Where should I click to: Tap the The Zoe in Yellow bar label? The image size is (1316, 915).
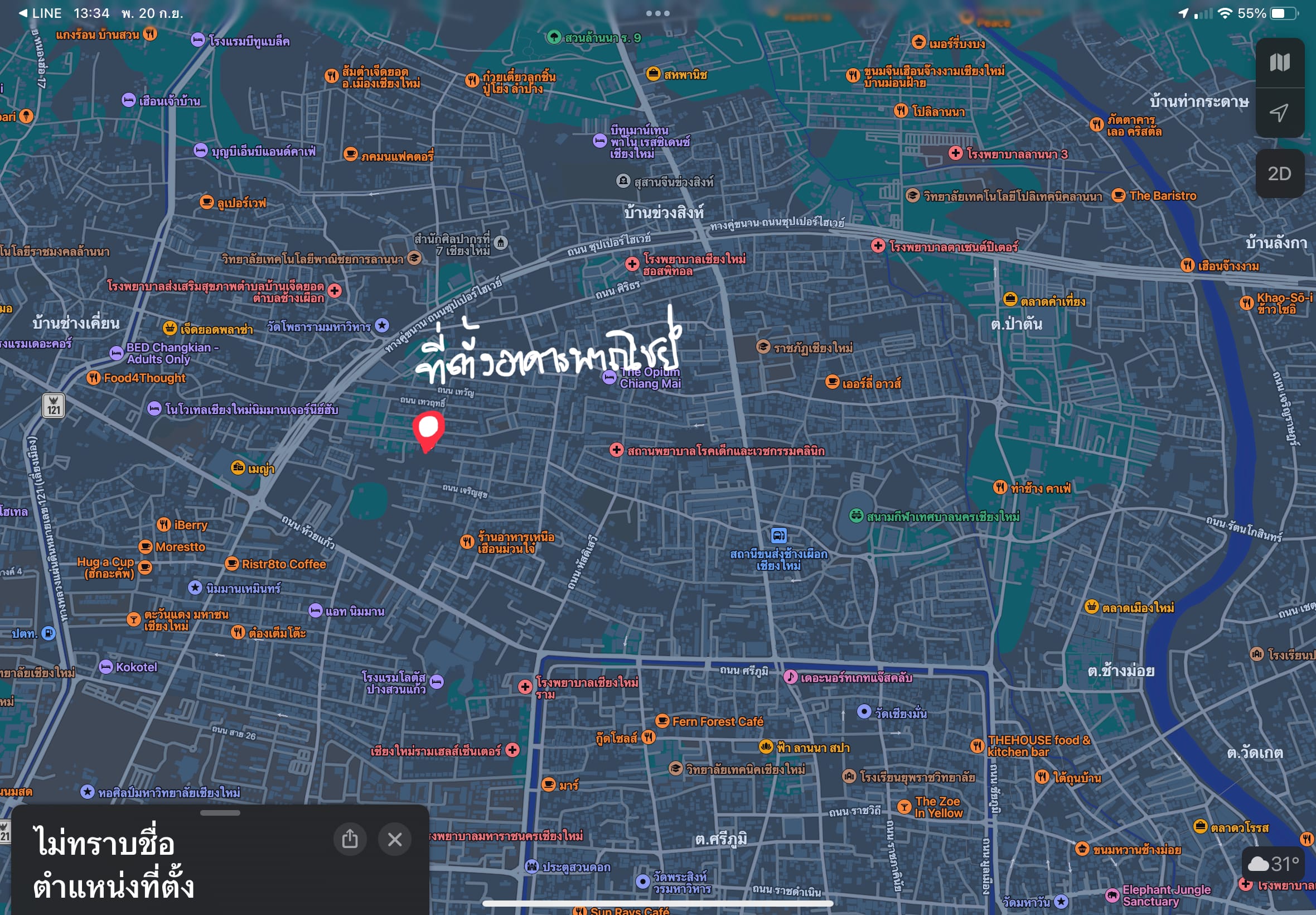(938, 807)
